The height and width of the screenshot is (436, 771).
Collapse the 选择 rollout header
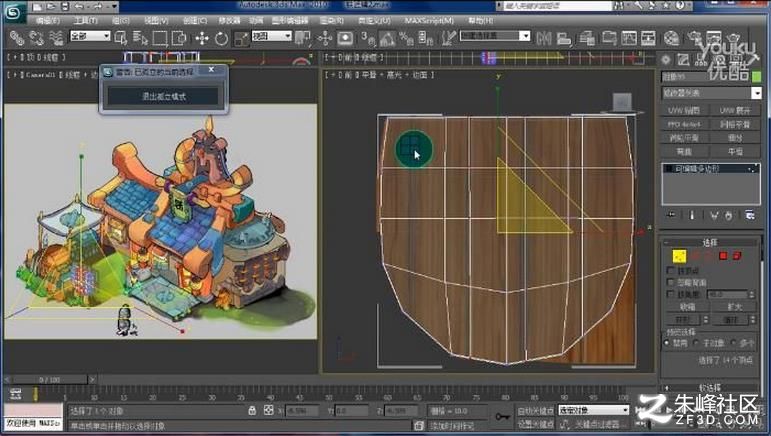point(710,242)
